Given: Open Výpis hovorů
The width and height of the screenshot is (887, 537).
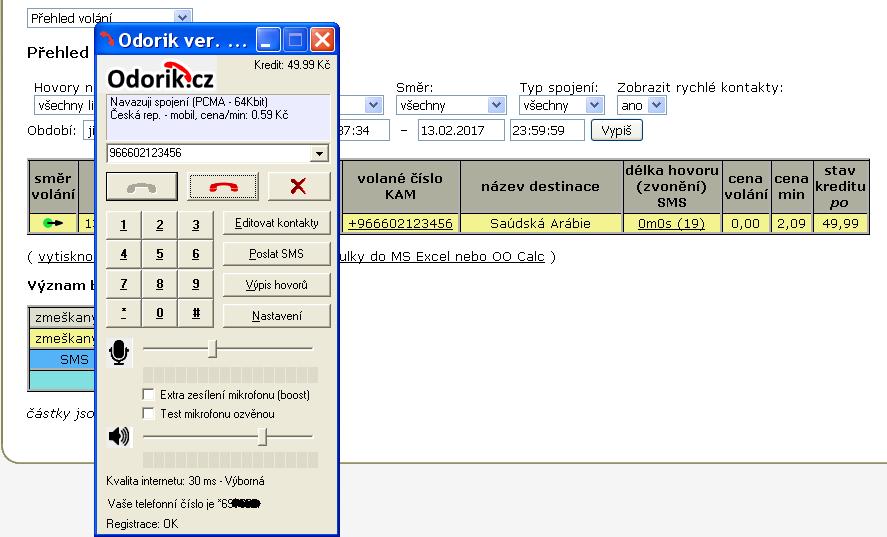Looking at the screenshot, I should tap(277, 285).
